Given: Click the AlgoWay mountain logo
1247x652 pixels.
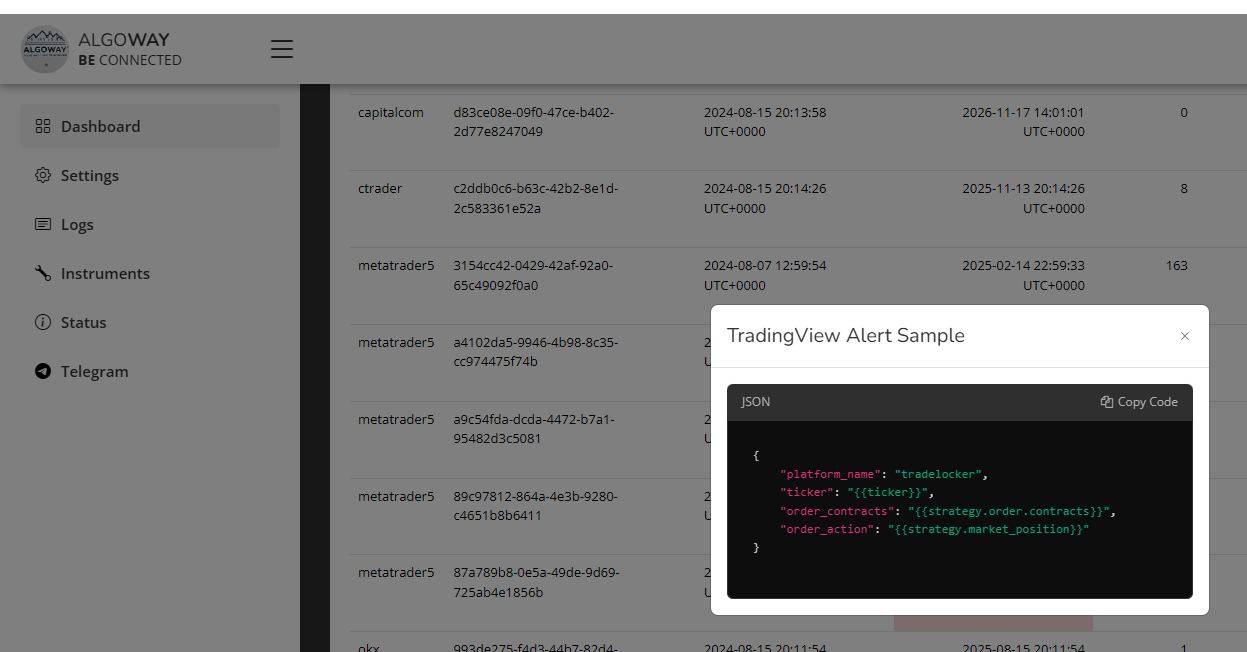Looking at the screenshot, I should click(45, 49).
